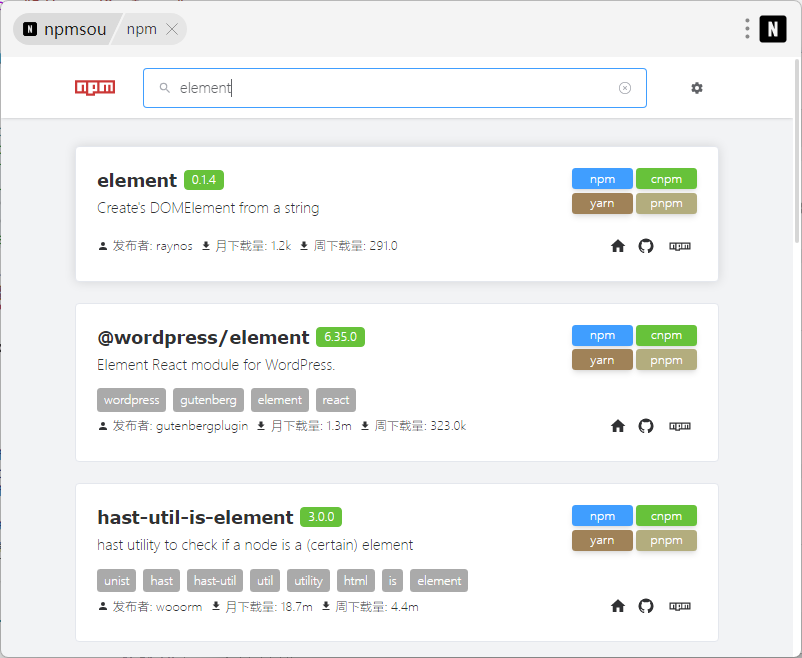802x658 pixels.
Task: Select the npmsou tab label
Action: click(75, 29)
